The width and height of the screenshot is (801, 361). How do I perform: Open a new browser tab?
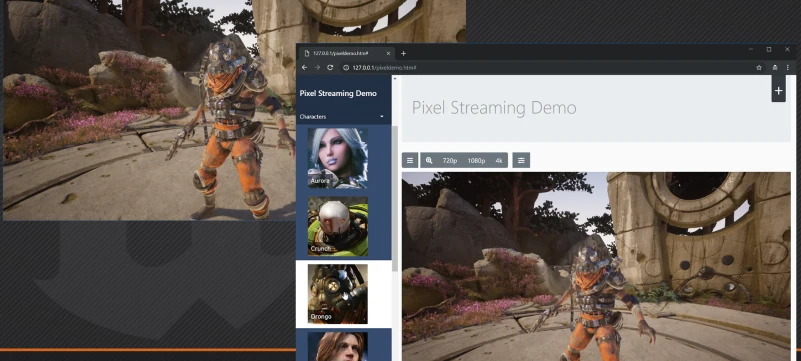click(x=403, y=53)
